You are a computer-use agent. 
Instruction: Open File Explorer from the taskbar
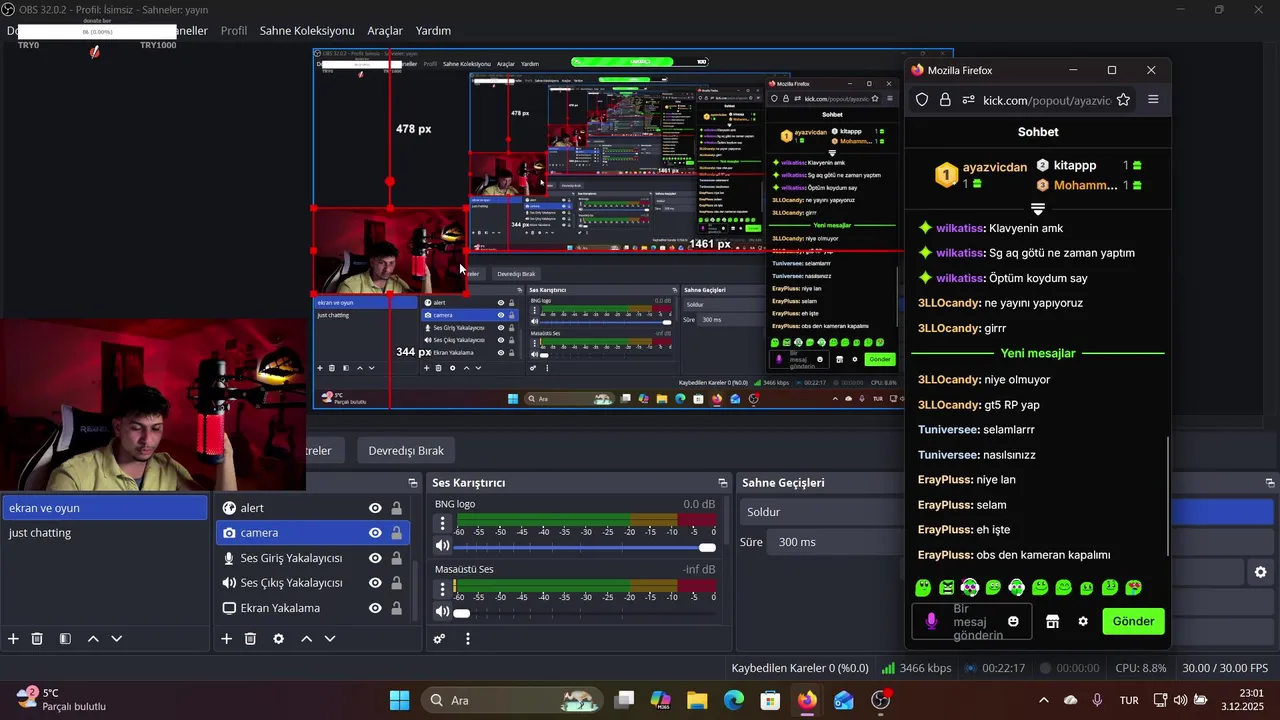click(x=697, y=700)
